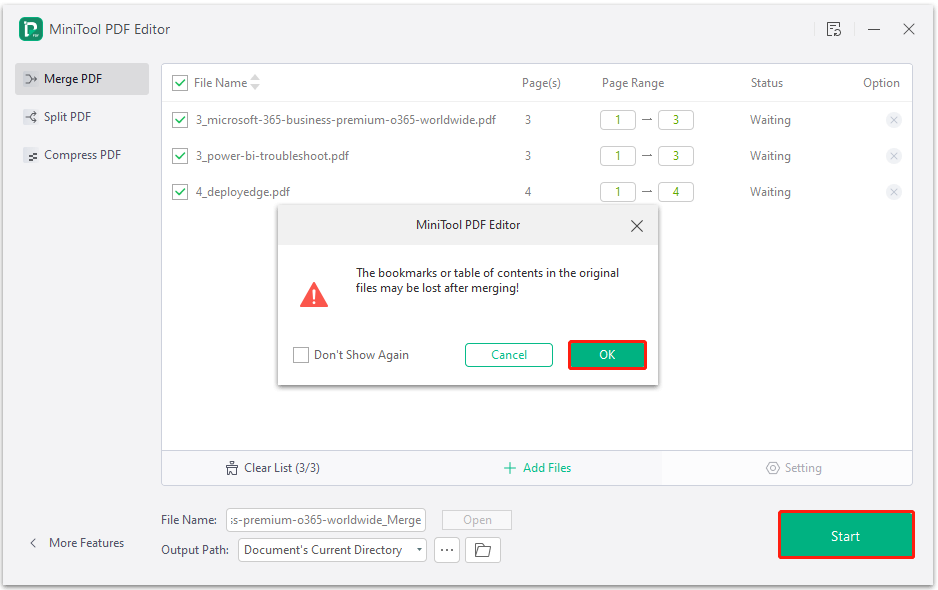The image size is (938, 590).
Task: Confirm the warning by clicking OK
Action: (x=607, y=355)
